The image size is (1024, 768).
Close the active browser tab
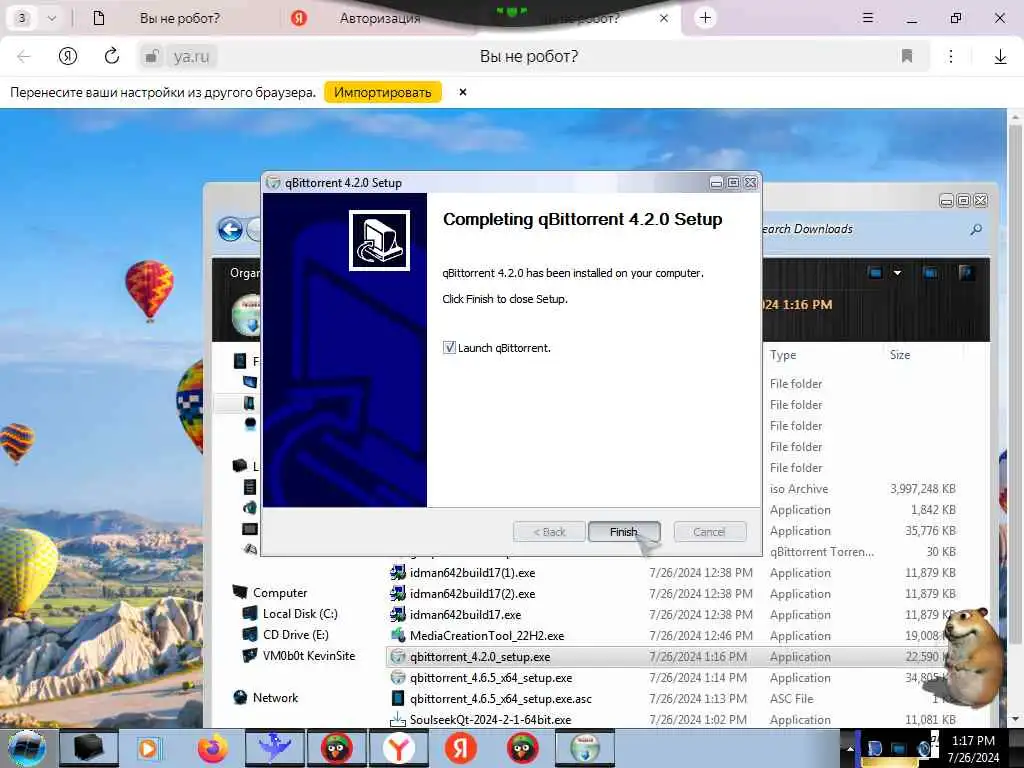click(664, 18)
